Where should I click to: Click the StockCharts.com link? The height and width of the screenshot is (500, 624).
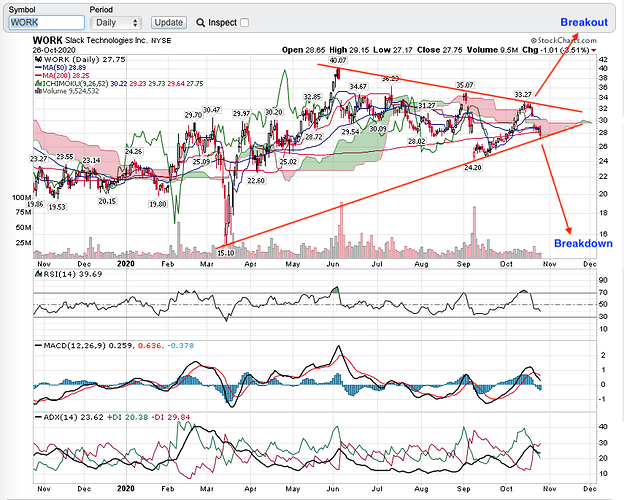tap(564, 40)
